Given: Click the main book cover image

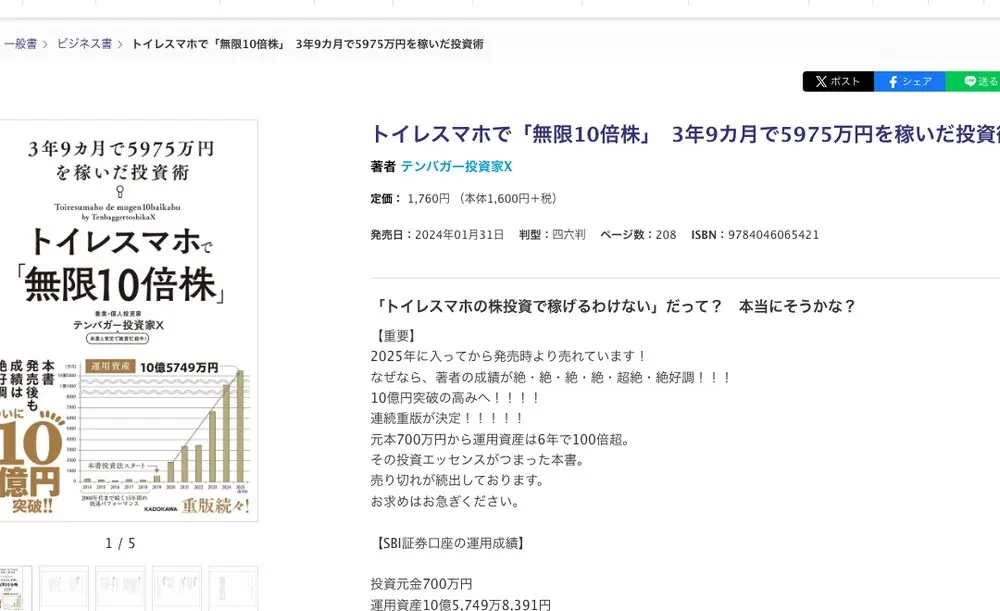Looking at the screenshot, I should click(128, 321).
